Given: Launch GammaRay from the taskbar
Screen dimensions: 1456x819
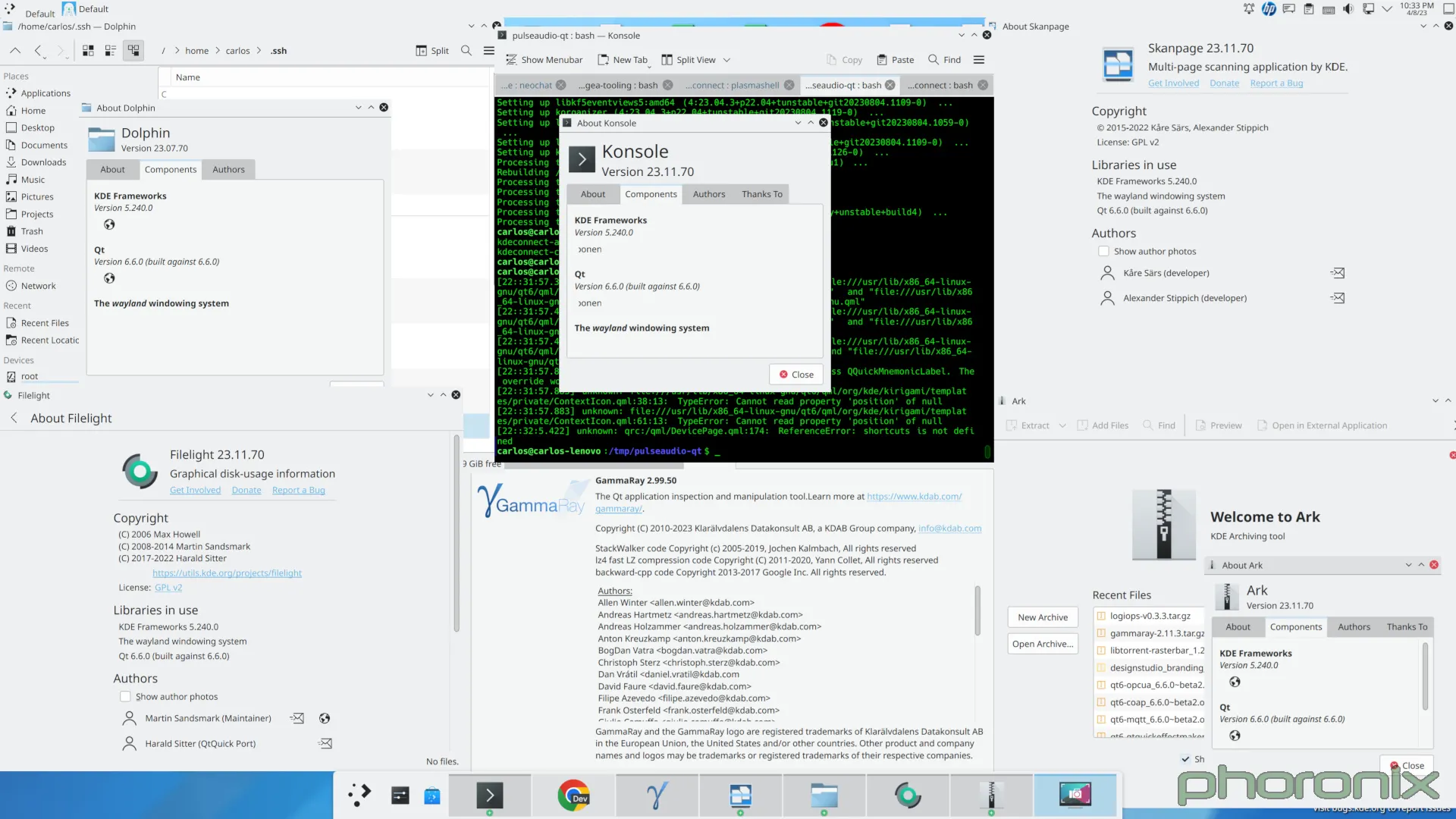Looking at the screenshot, I should pos(656,795).
